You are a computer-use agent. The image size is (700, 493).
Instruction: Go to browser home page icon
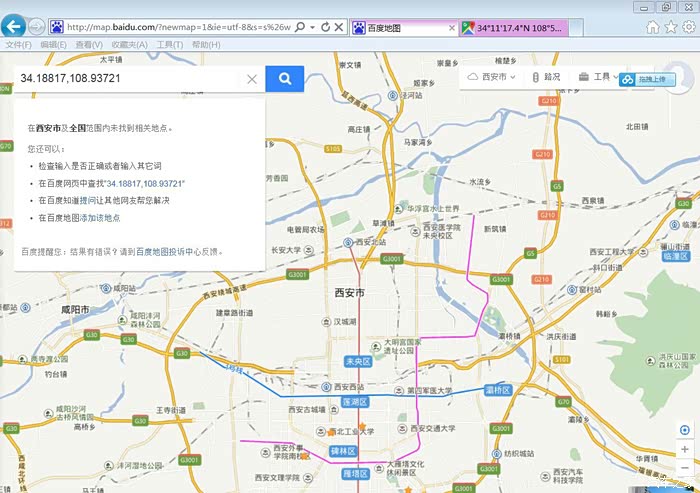click(652, 27)
